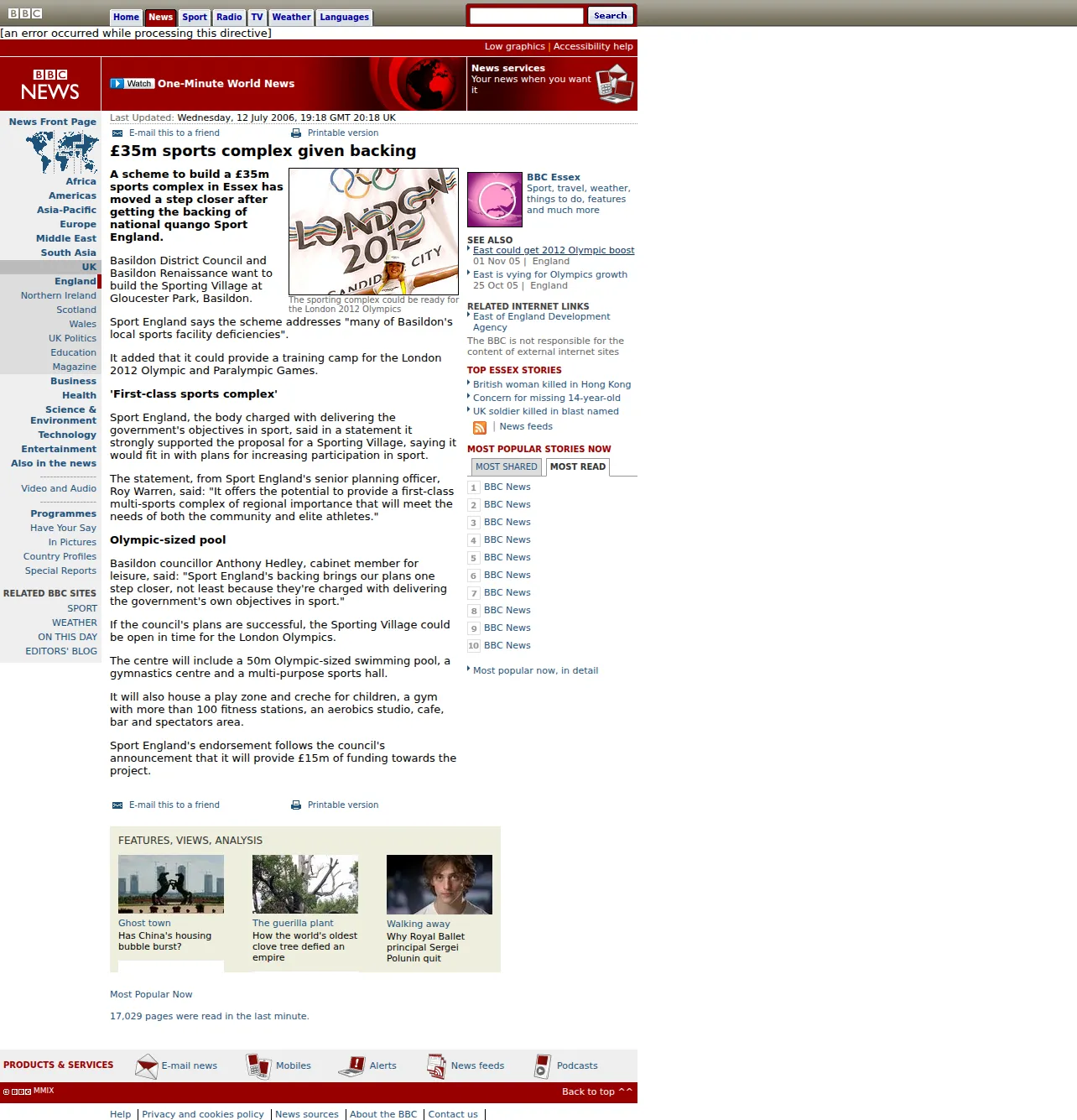The width and height of the screenshot is (1077, 1120).
Task: Open the Ghost town feature thumbnail
Action: (x=171, y=884)
